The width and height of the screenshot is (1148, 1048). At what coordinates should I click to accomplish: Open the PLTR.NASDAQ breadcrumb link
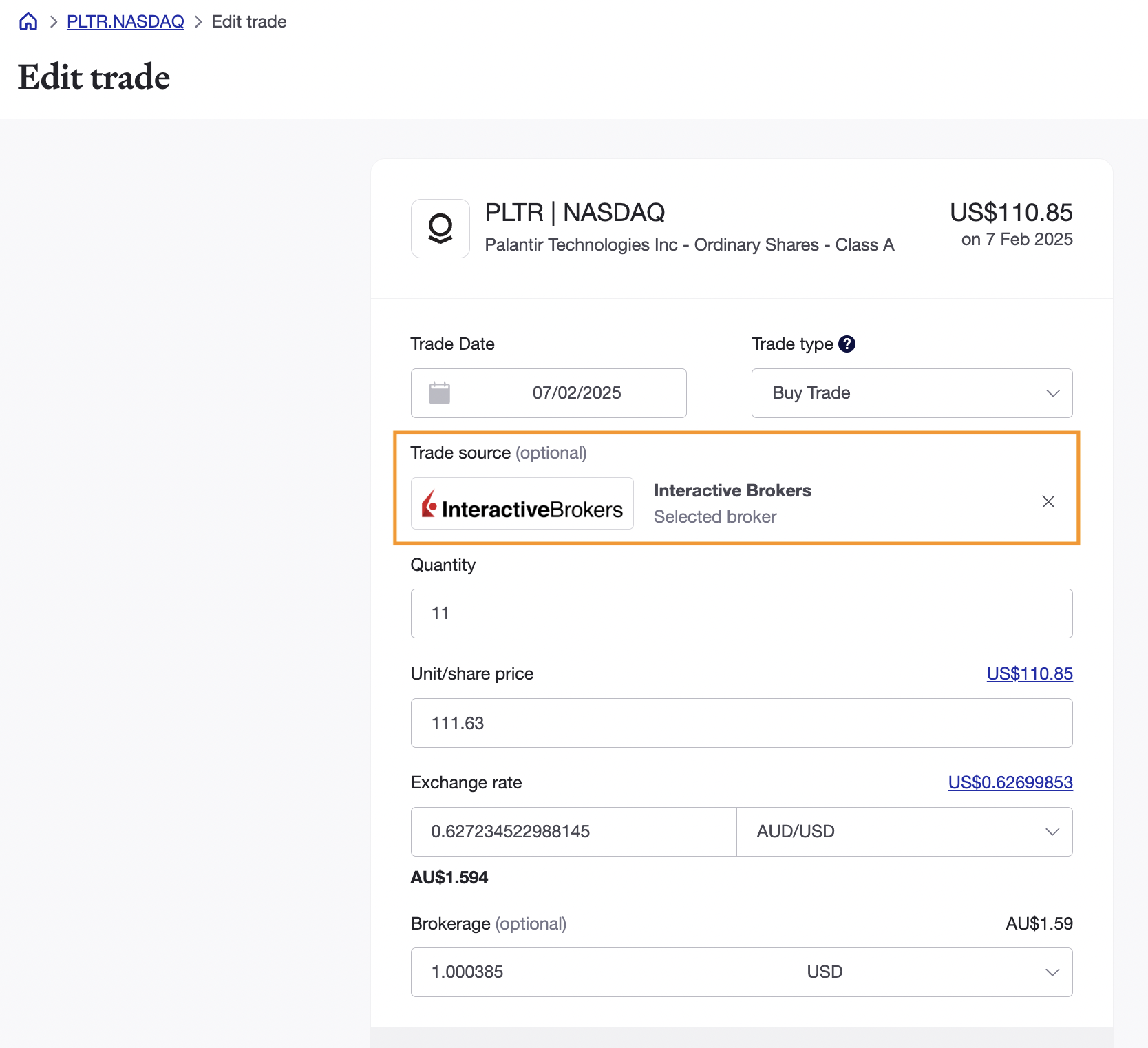125,21
